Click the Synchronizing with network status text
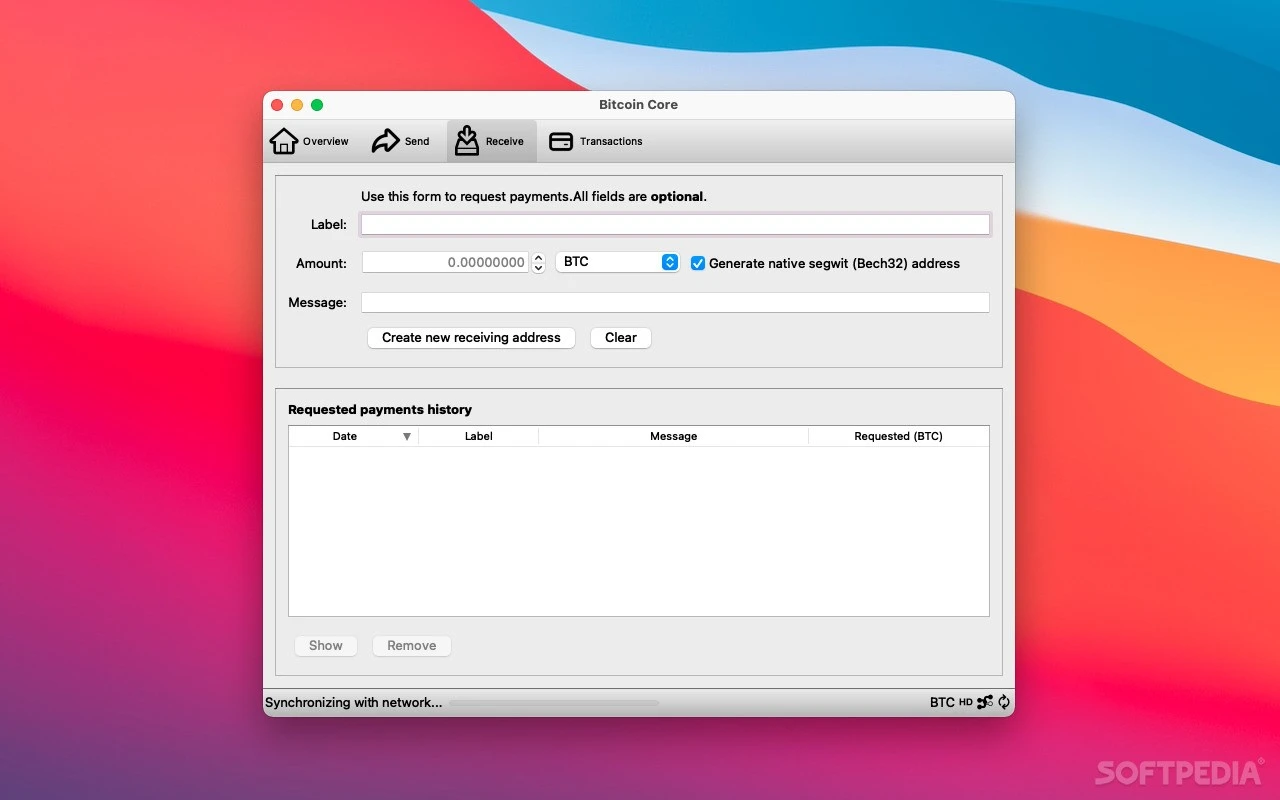 pos(353,702)
